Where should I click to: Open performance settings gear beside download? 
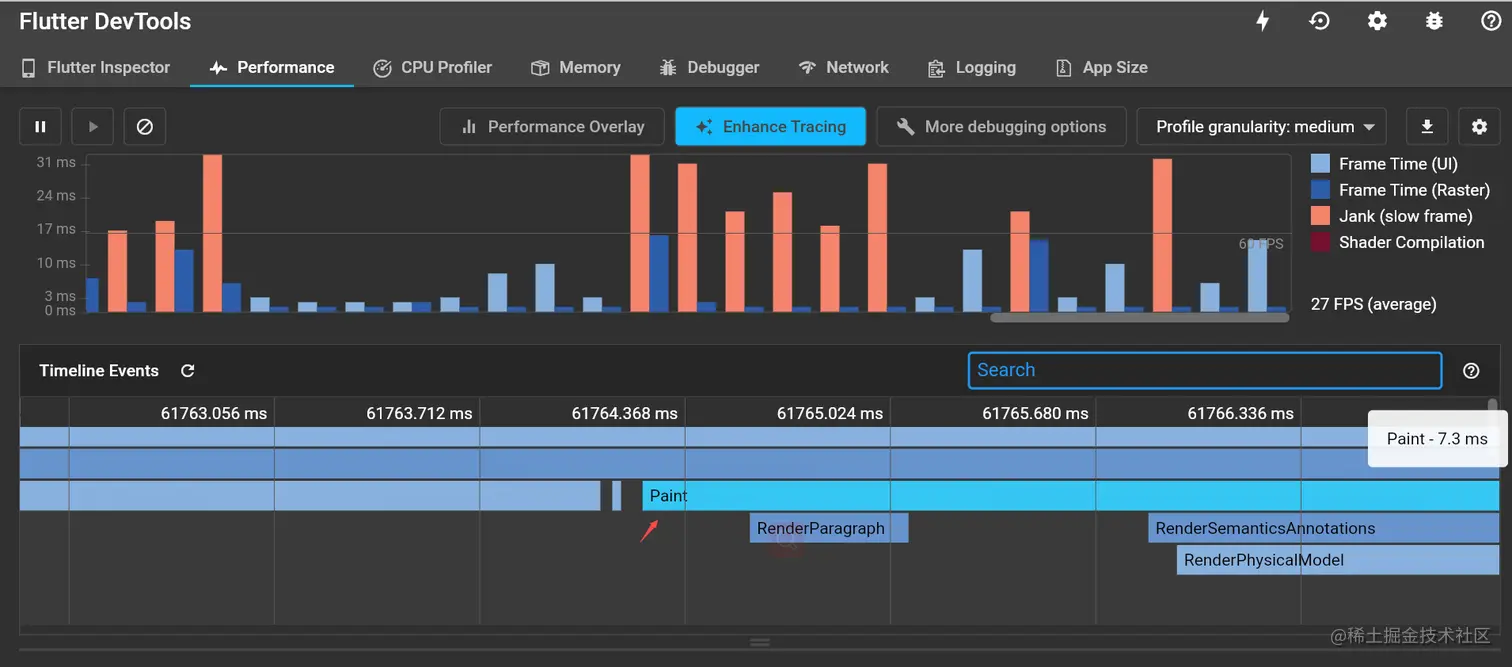tap(1479, 127)
